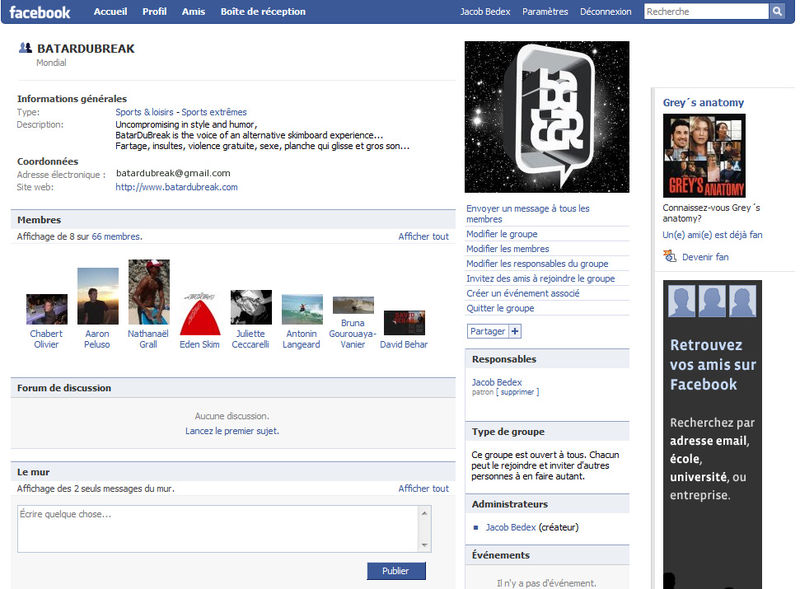Image resolution: width=800 pixels, height=589 pixels.
Task: Click Un(e) ami(e) est déjà fan
Action: [713, 235]
